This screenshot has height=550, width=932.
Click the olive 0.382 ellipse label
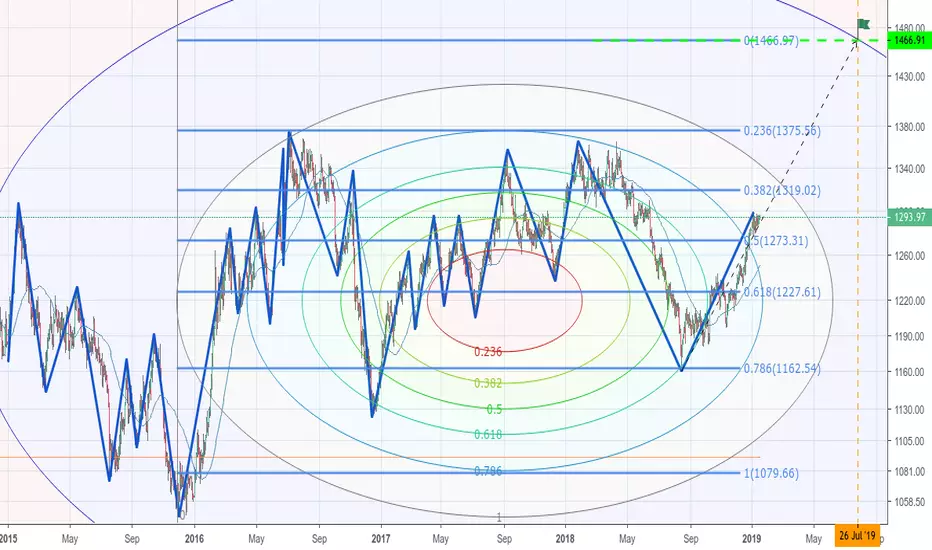pyautogui.click(x=488, y=383)
